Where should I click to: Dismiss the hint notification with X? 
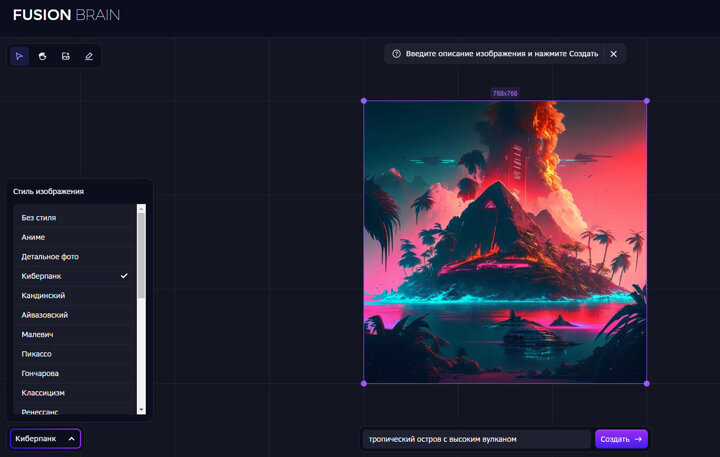point(613,54)
